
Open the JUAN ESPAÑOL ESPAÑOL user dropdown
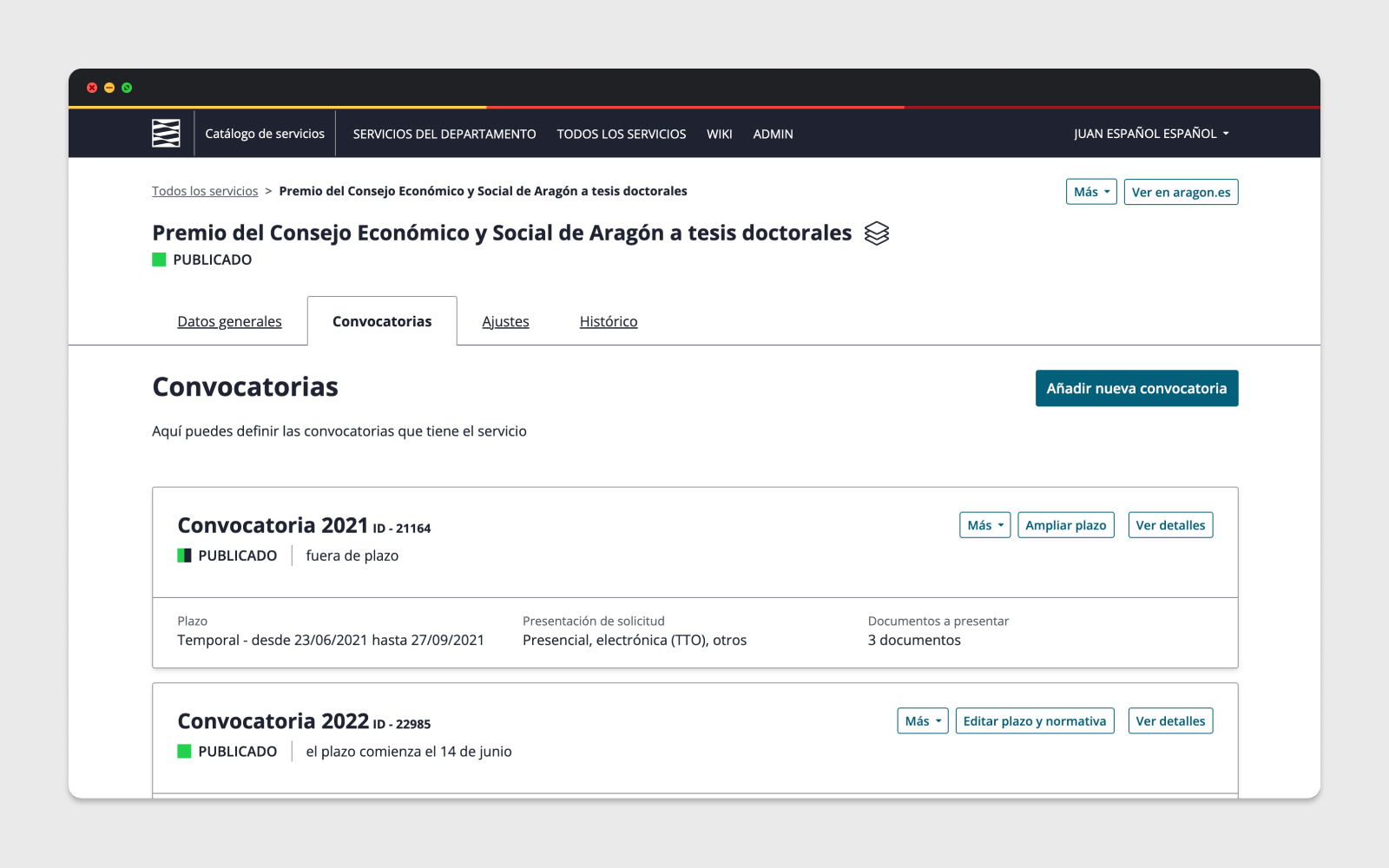1151,134
